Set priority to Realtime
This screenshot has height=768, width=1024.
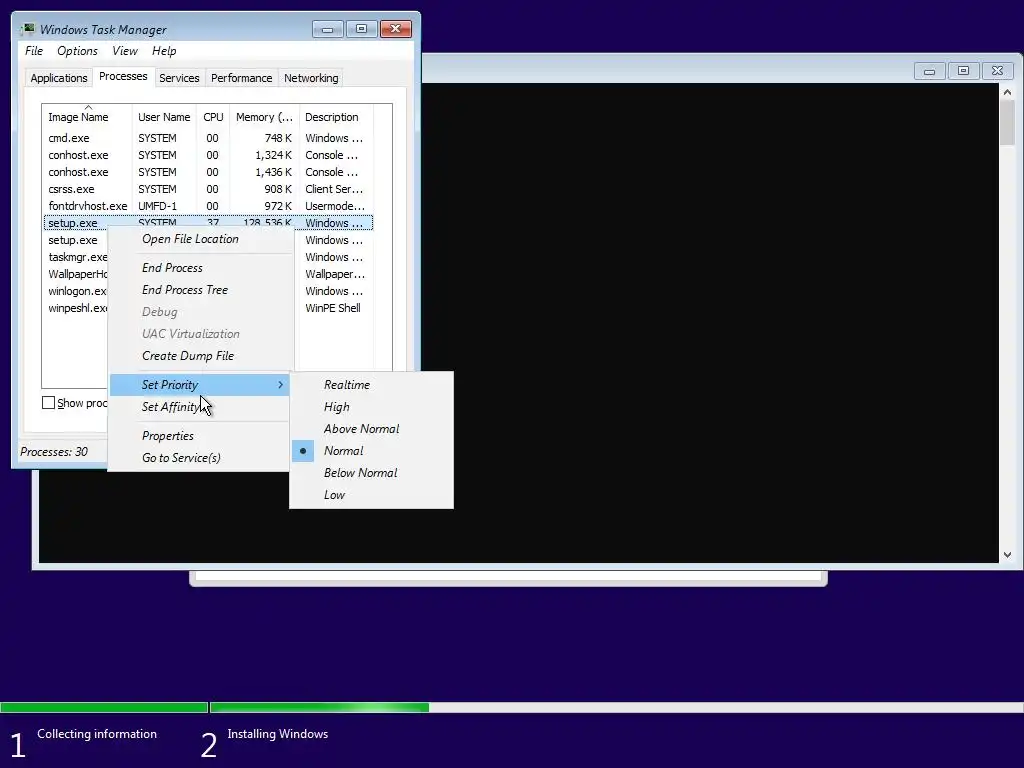coord(371,385)
